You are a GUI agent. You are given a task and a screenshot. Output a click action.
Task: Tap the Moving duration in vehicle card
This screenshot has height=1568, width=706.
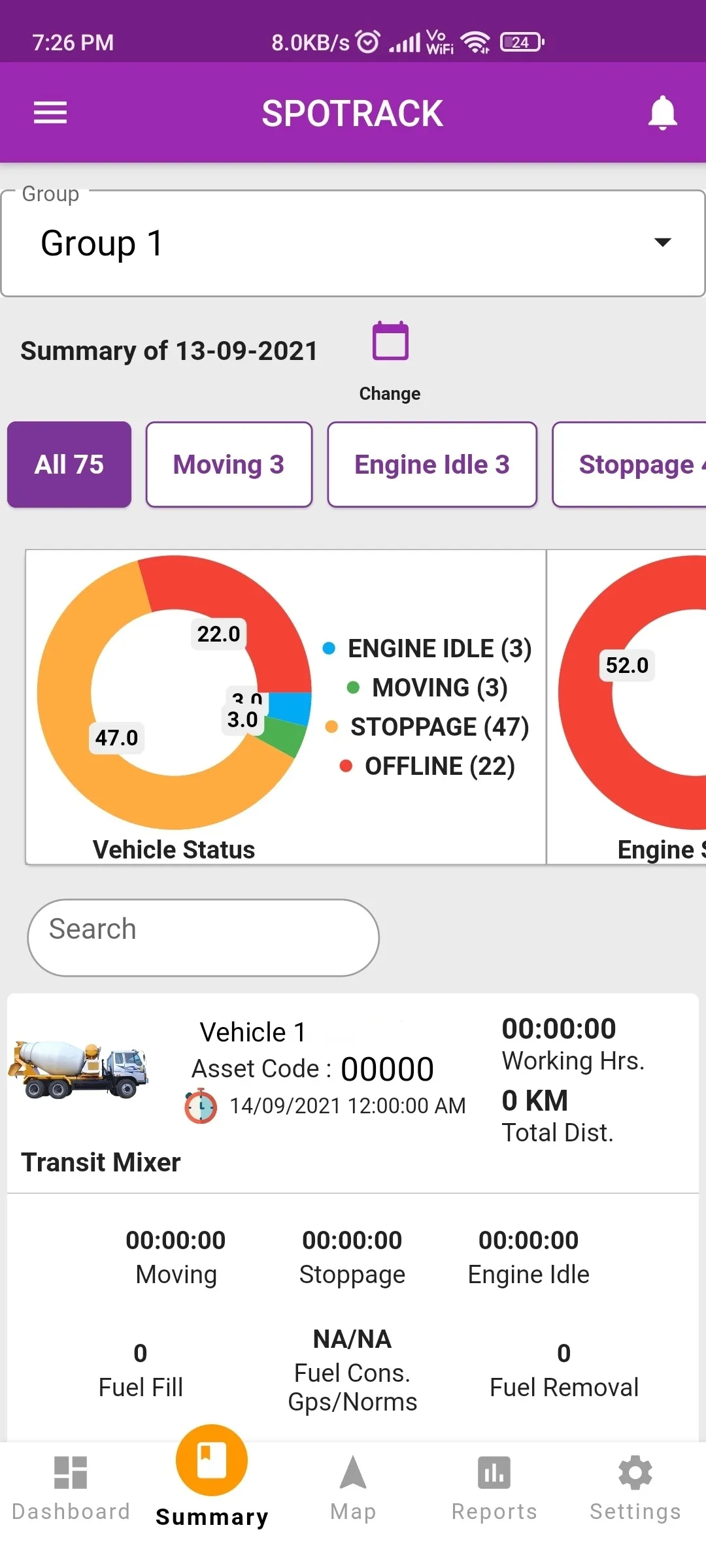[176, 1240]
